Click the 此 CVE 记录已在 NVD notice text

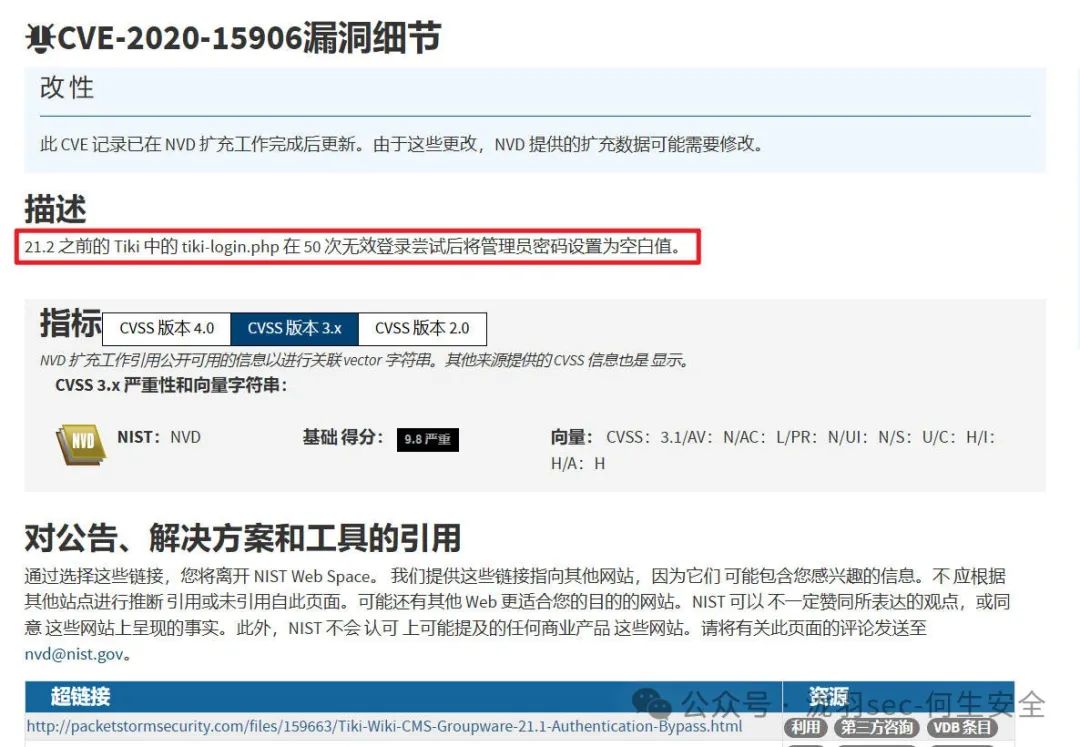coord(401,144)
